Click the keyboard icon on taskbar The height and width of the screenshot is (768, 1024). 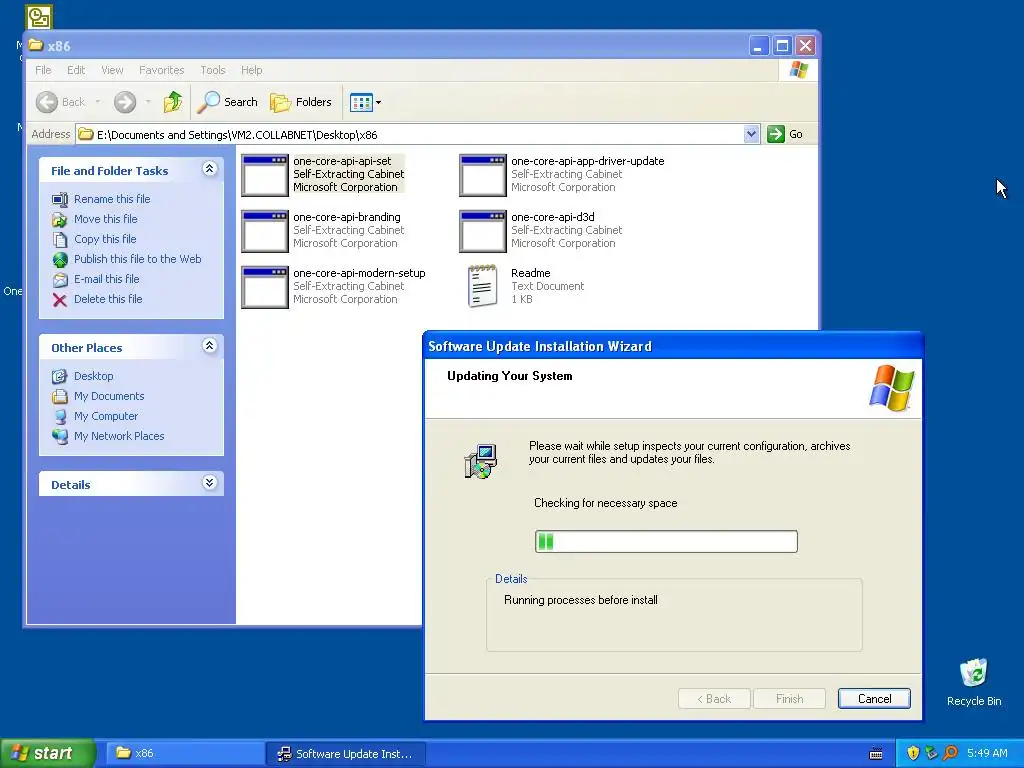click(876, 754)
